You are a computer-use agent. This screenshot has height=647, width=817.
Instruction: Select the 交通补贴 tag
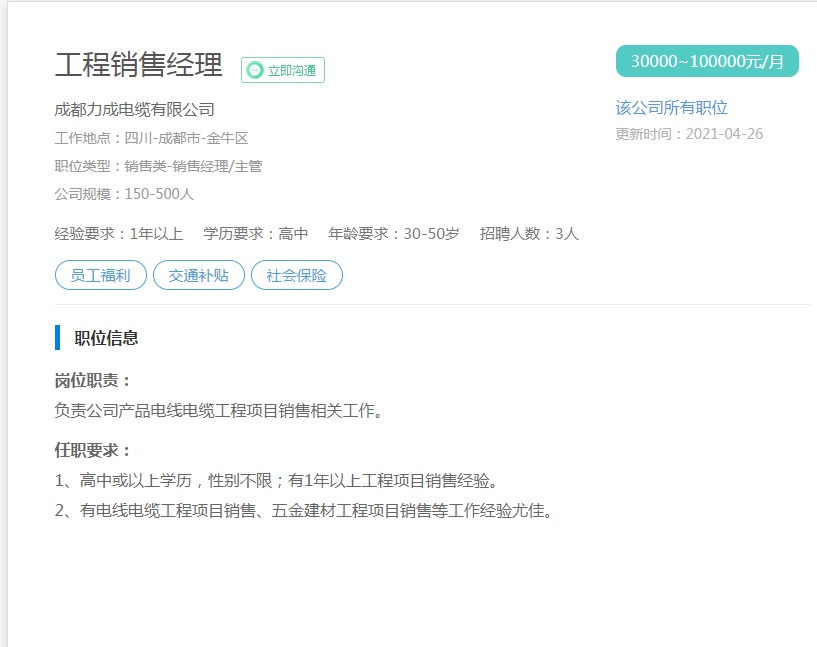(199, 275)
